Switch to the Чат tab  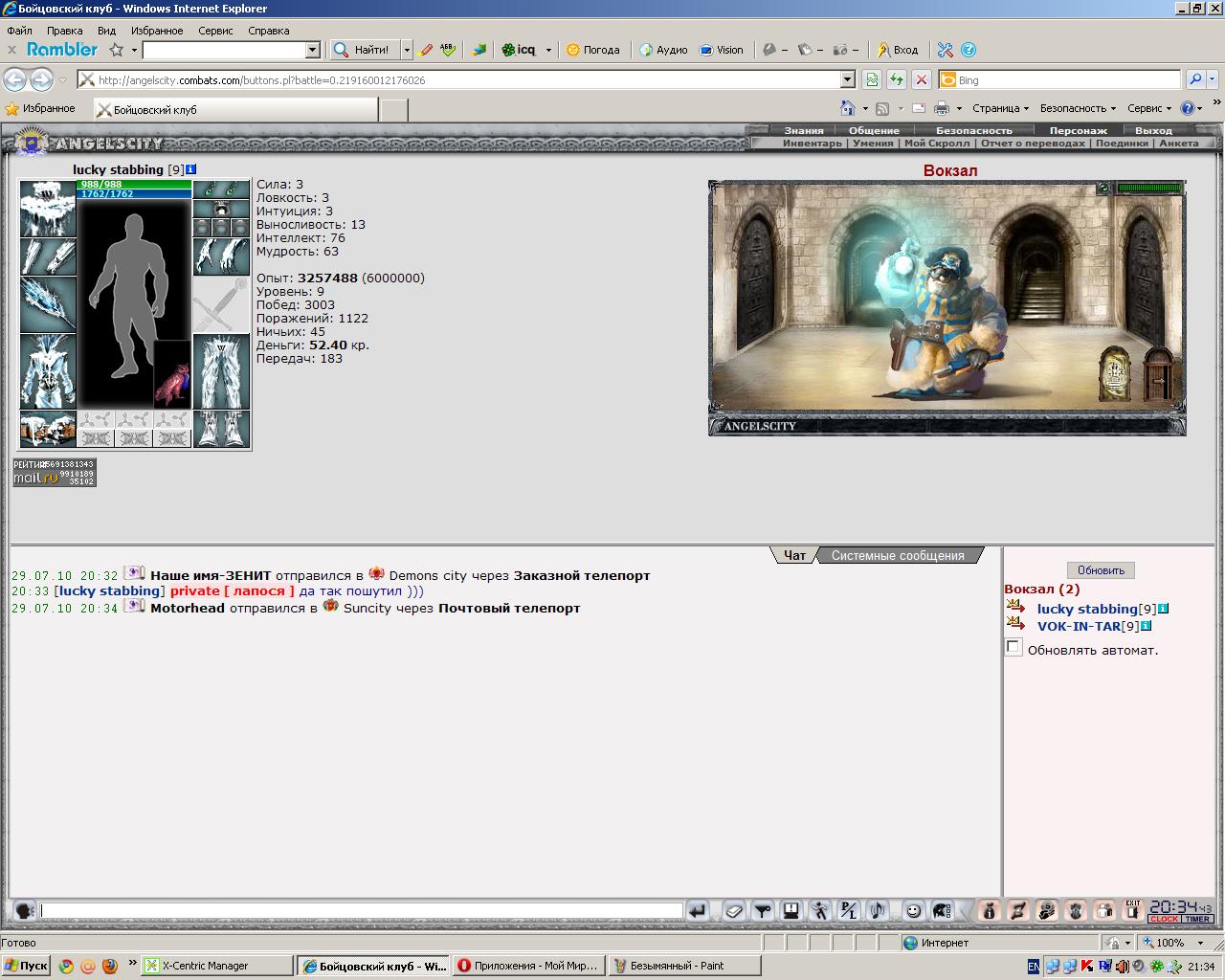point(794,555)
